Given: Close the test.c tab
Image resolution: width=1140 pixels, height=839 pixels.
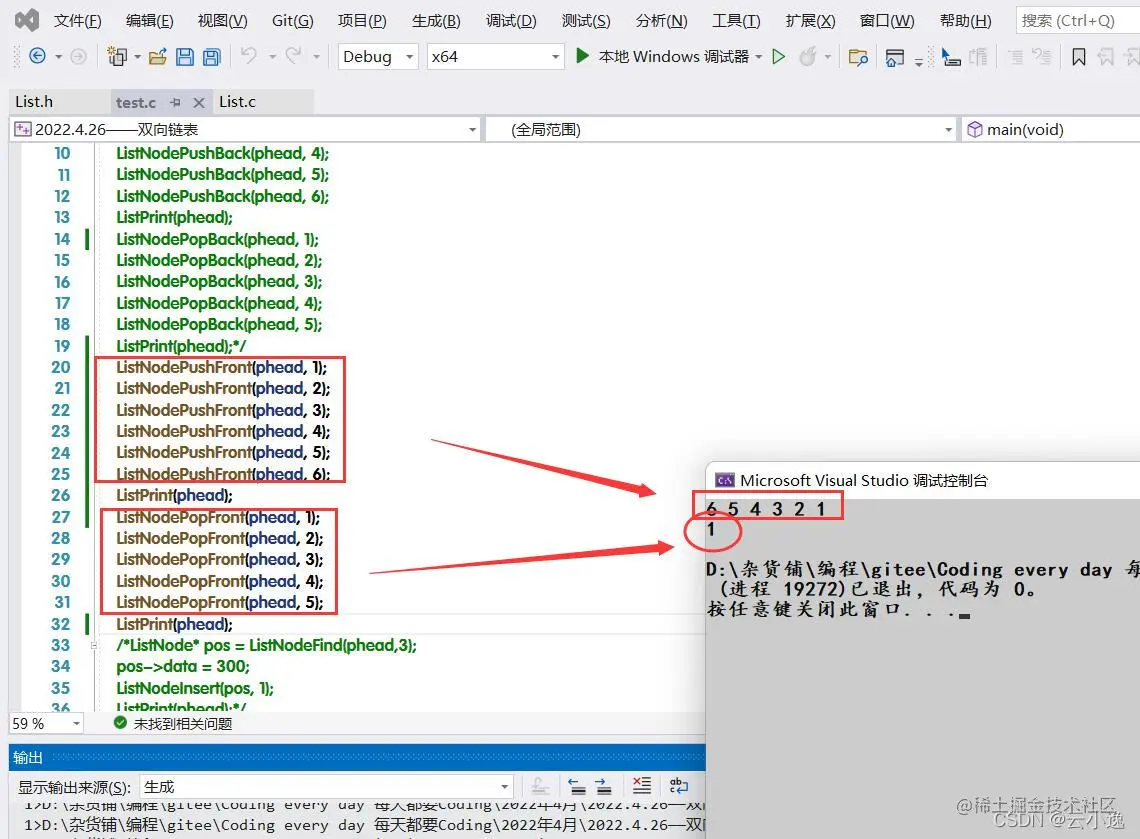Looking at the screenshot, I should (198, 103).
